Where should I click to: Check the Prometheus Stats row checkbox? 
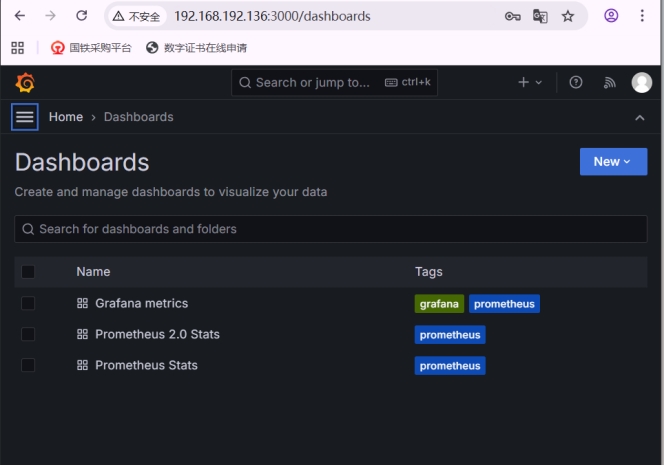pos(28,365)
